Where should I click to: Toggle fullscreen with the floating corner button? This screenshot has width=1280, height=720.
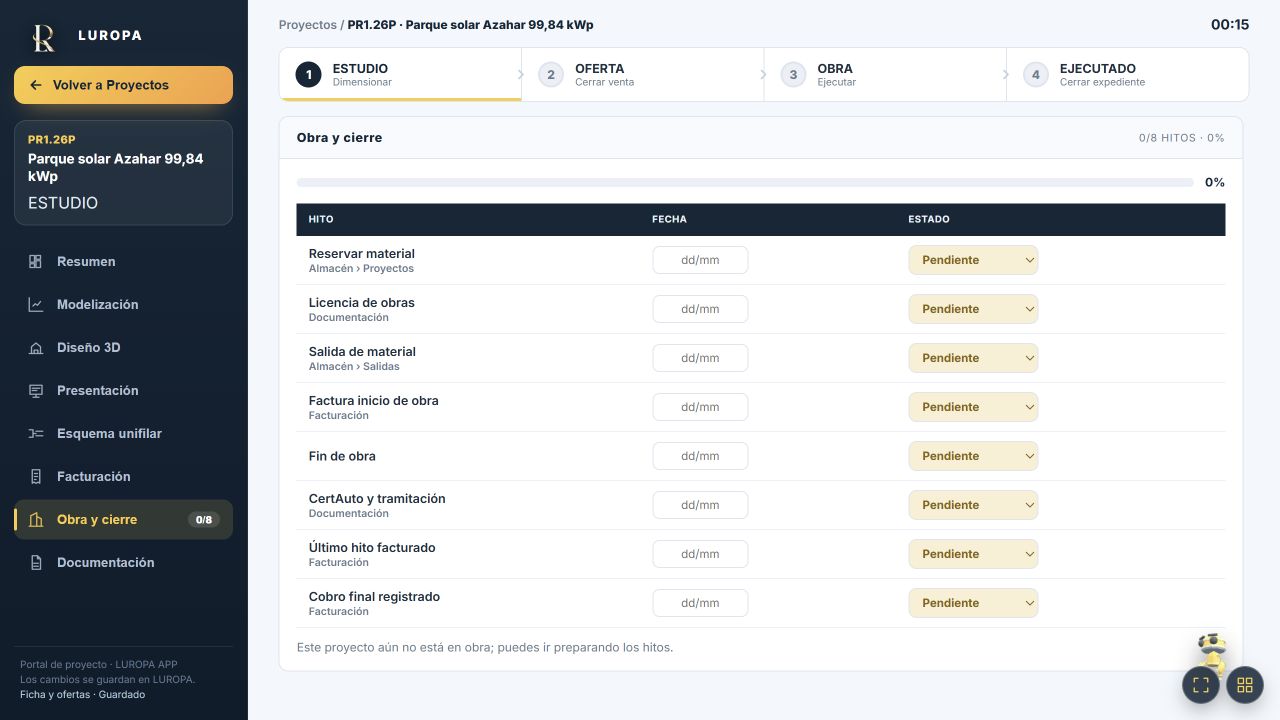(x=1201, y=685)
